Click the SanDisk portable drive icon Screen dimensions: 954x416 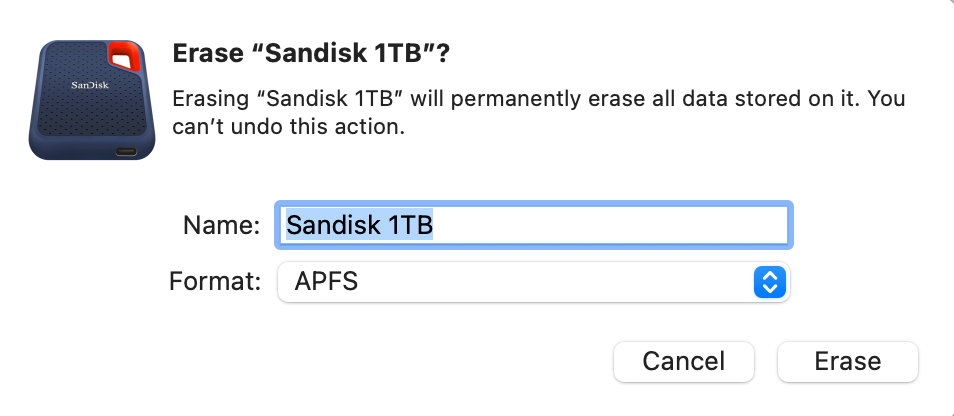coord(94,100)
